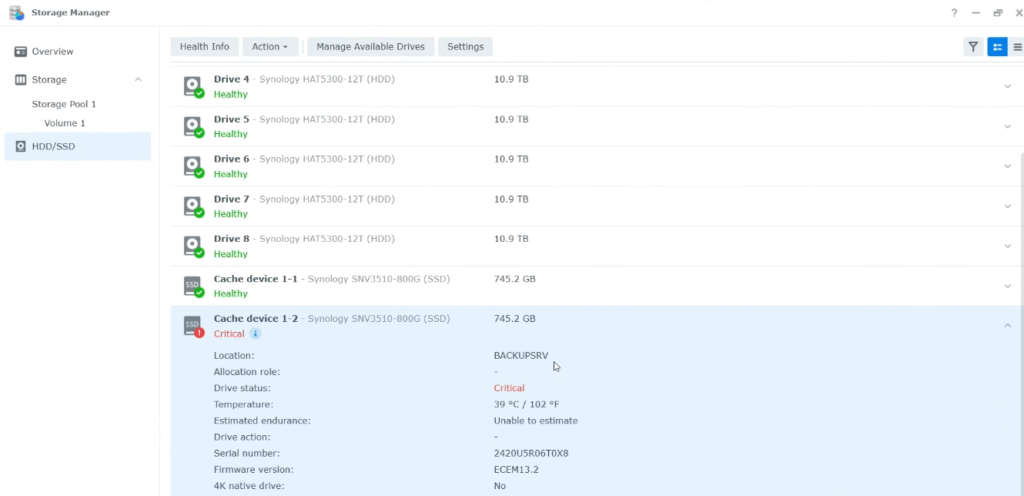The height and width of the screenshot is (496, 1024).
Task: Click the Cache device 1-2 critical SSD icon
Action: (x=193, y=326)
